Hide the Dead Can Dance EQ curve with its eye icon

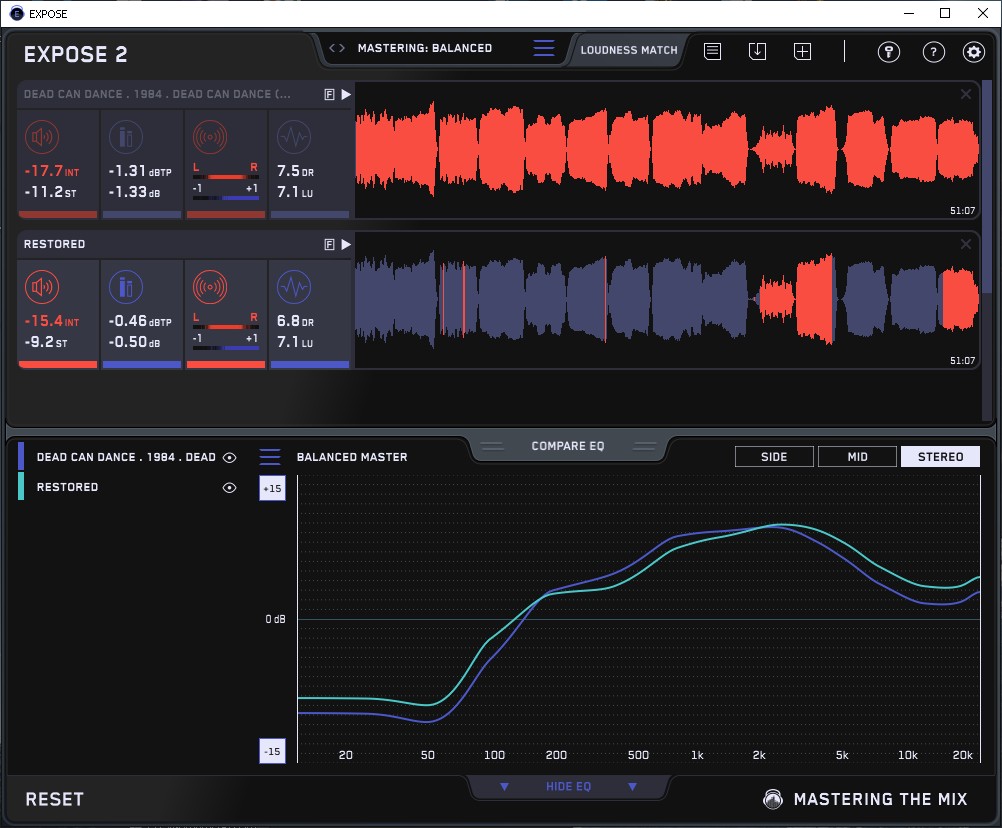[229, 457]
